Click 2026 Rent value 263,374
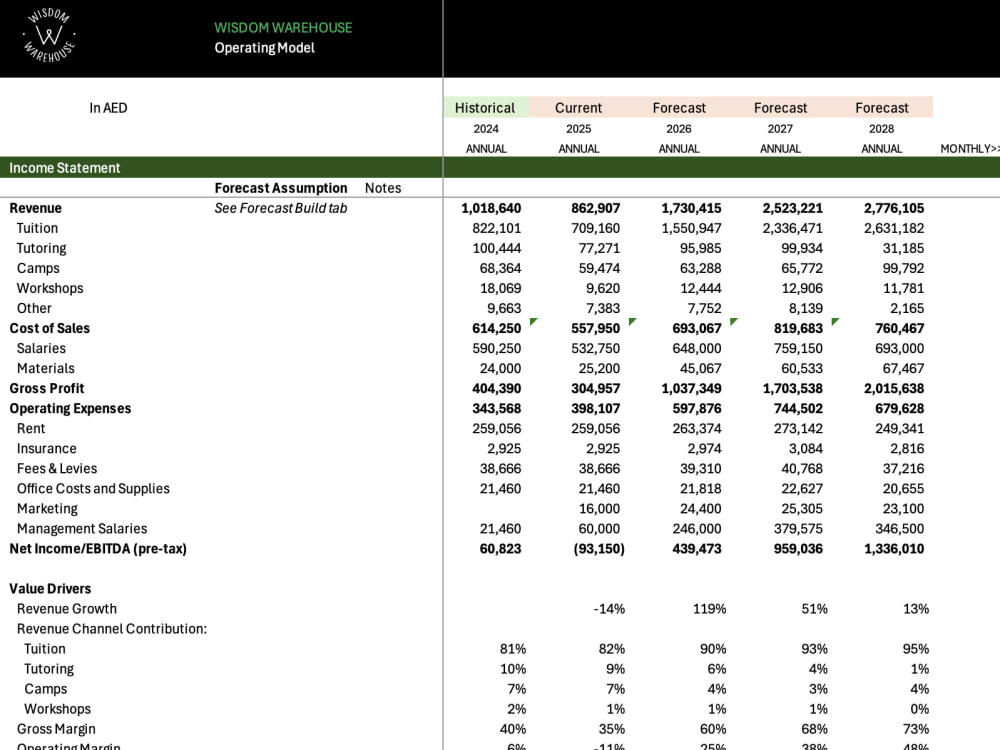This screenshot has width=1000, height=750. (696, 429)
